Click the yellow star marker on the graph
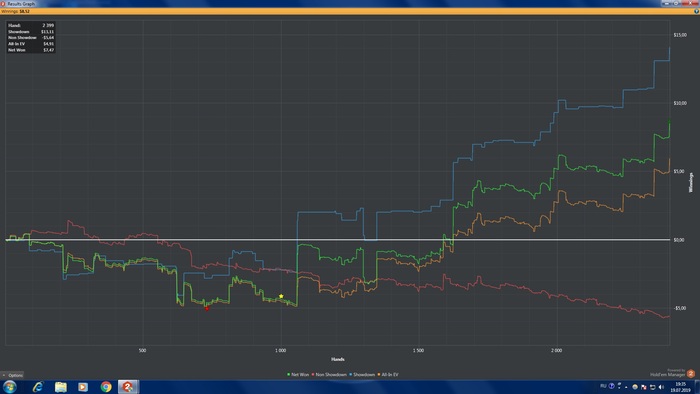700x394 pixels. pyautogui.click(x=281, y=296)
